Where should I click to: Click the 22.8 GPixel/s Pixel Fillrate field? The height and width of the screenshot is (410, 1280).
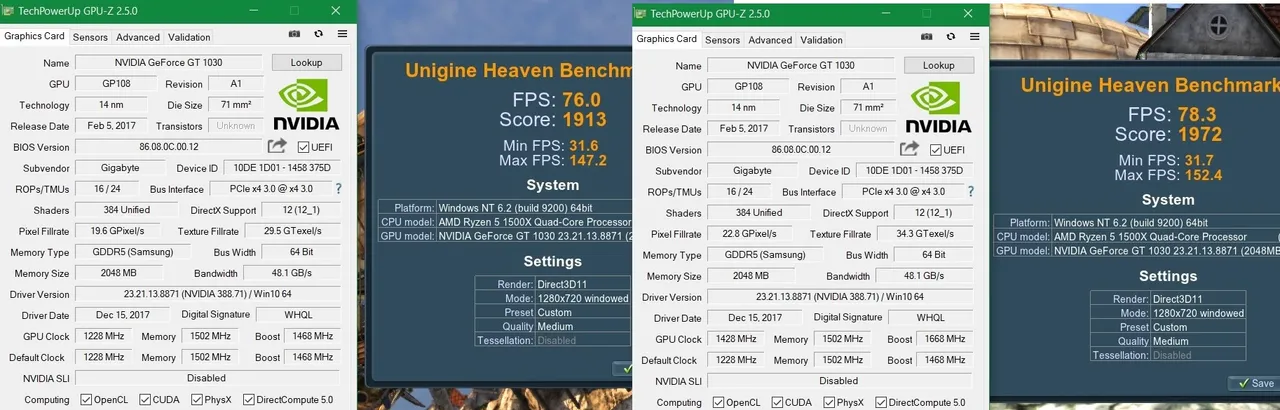coord(750,234)
